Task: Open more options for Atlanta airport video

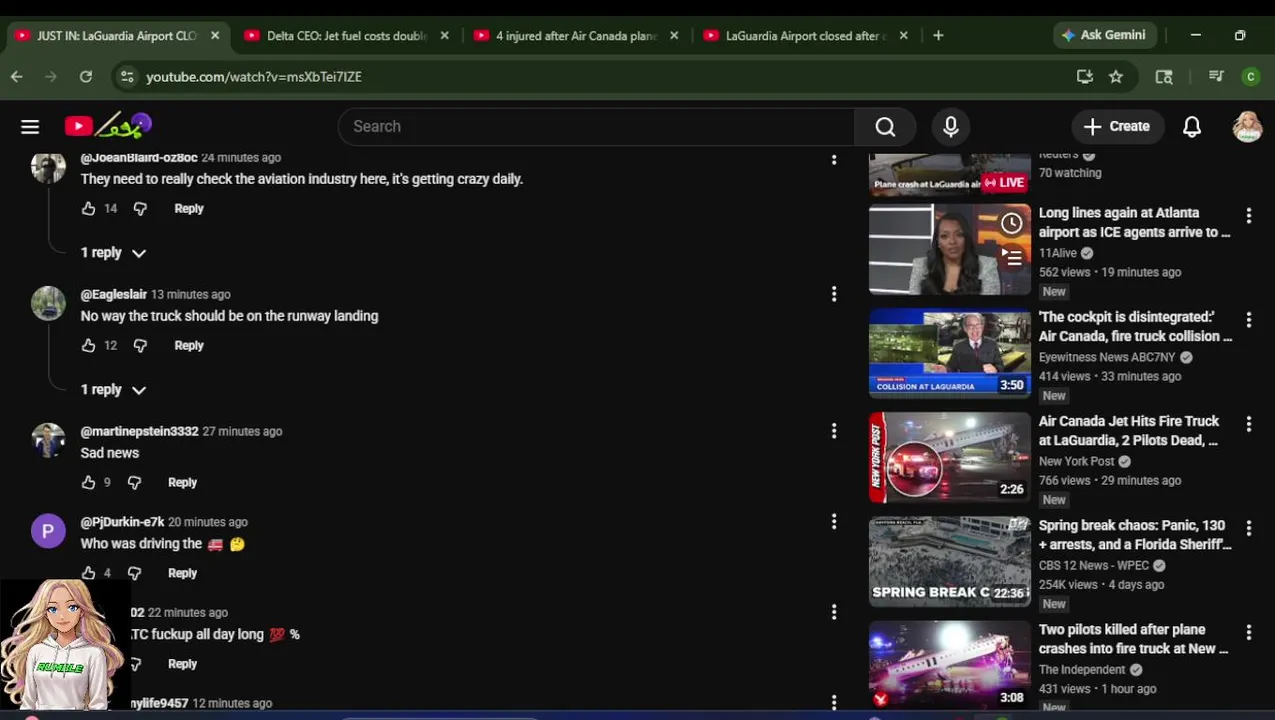Action: click(x=1248, y=216)
